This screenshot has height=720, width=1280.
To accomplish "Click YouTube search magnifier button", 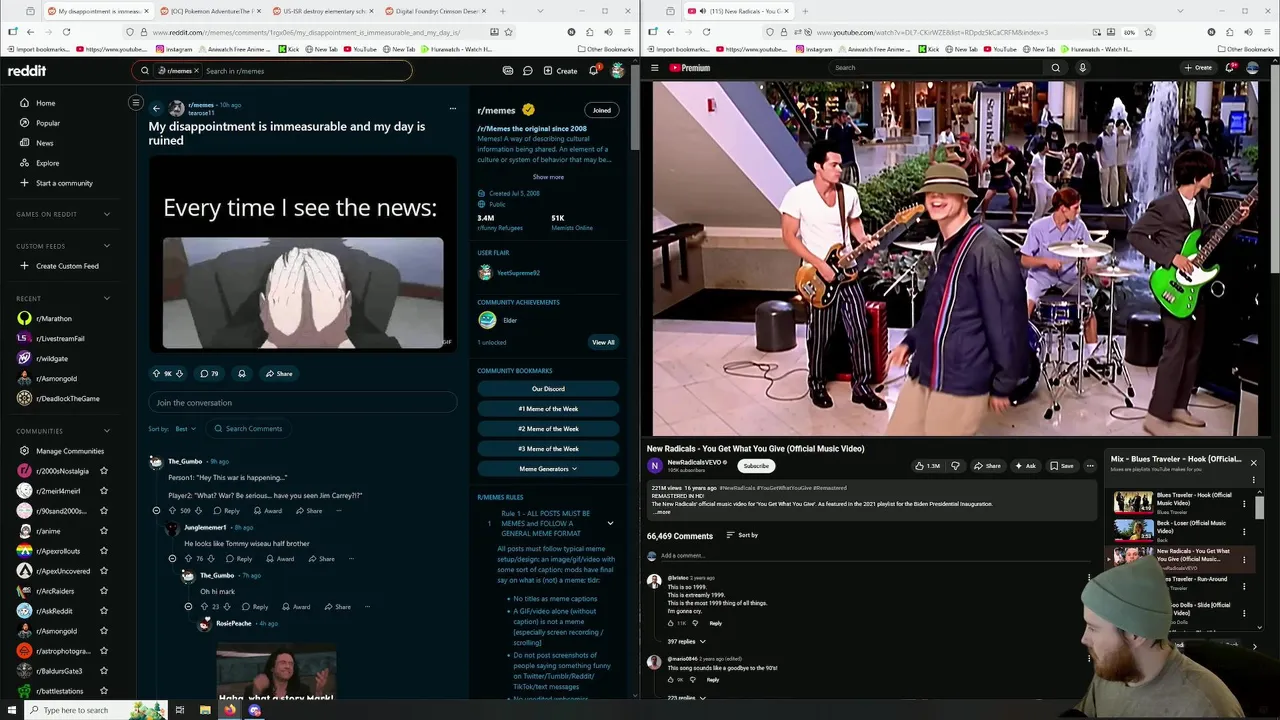I will 1055,68.
